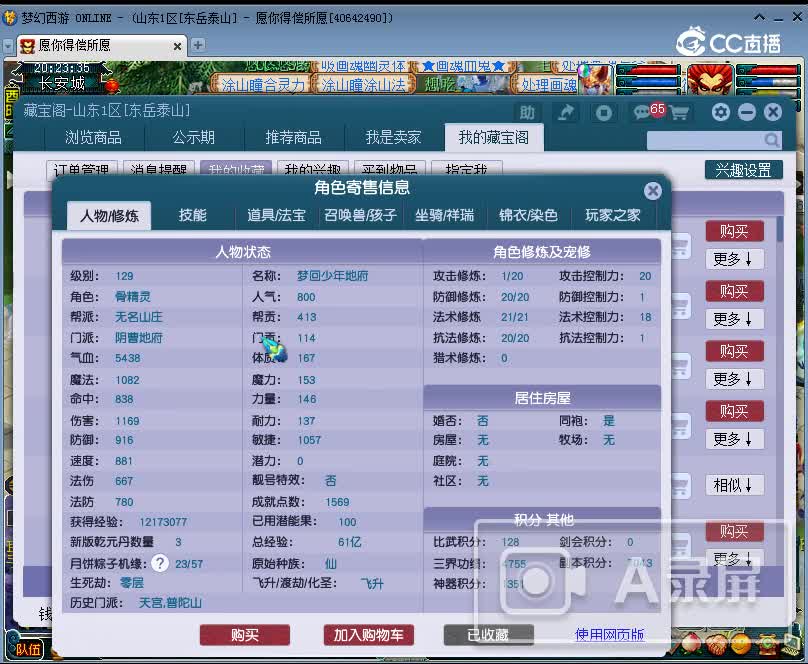
Task: Click the character's red health bar
Action: point(768,70)
